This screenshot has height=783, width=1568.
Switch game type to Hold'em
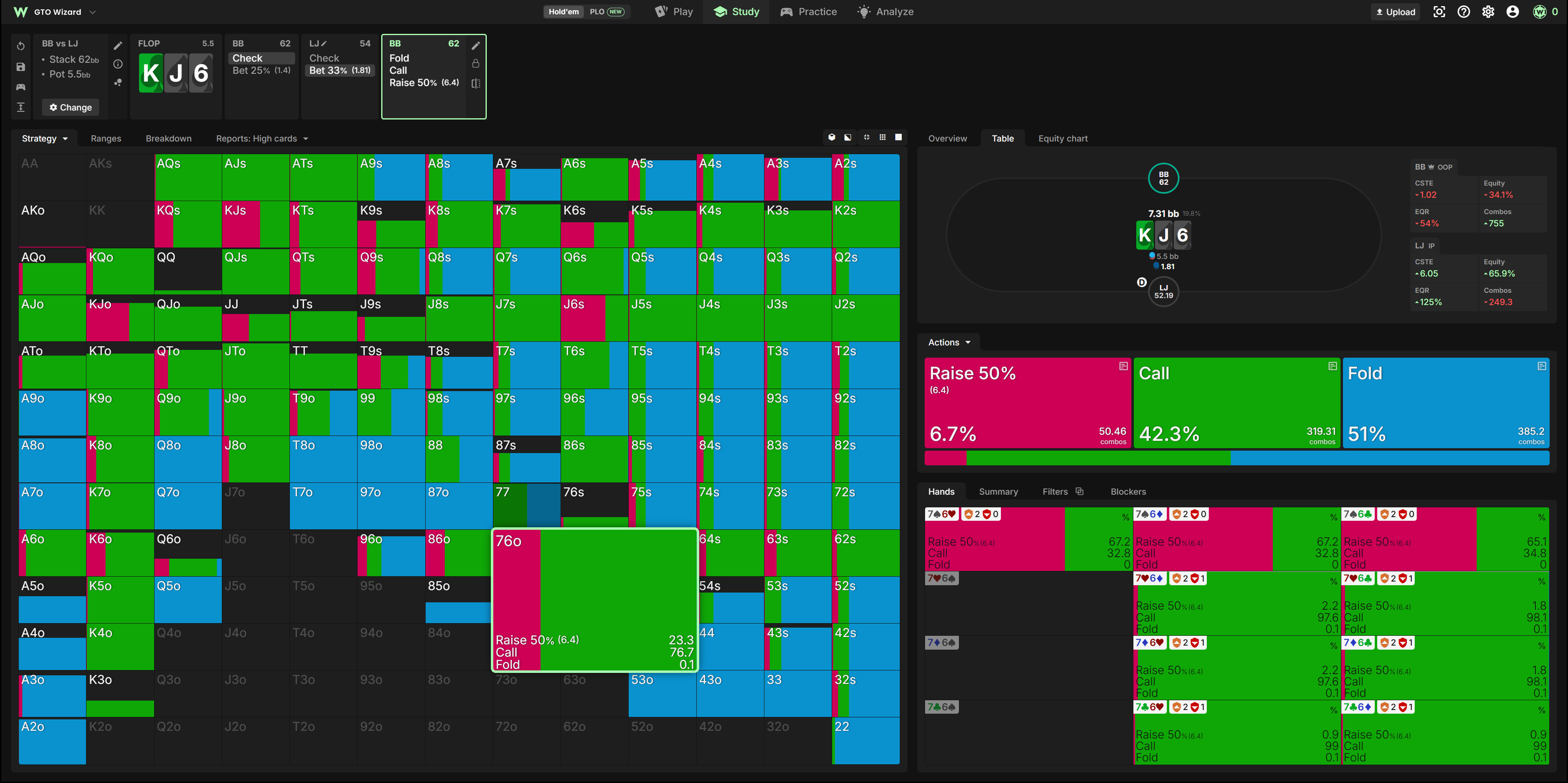tap(564, 11)
